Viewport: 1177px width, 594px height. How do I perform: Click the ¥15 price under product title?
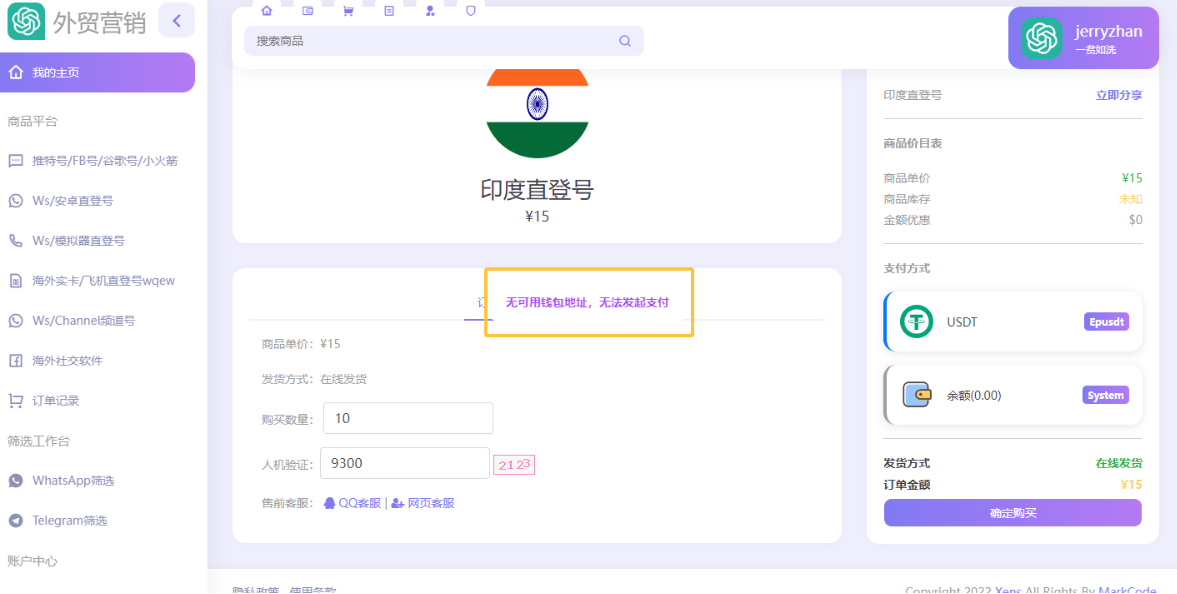(537, 216)
